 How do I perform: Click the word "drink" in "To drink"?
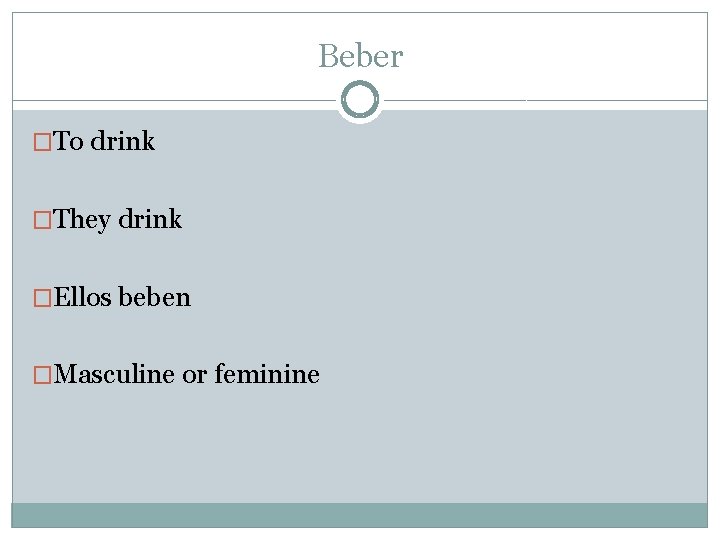(122, 141)
